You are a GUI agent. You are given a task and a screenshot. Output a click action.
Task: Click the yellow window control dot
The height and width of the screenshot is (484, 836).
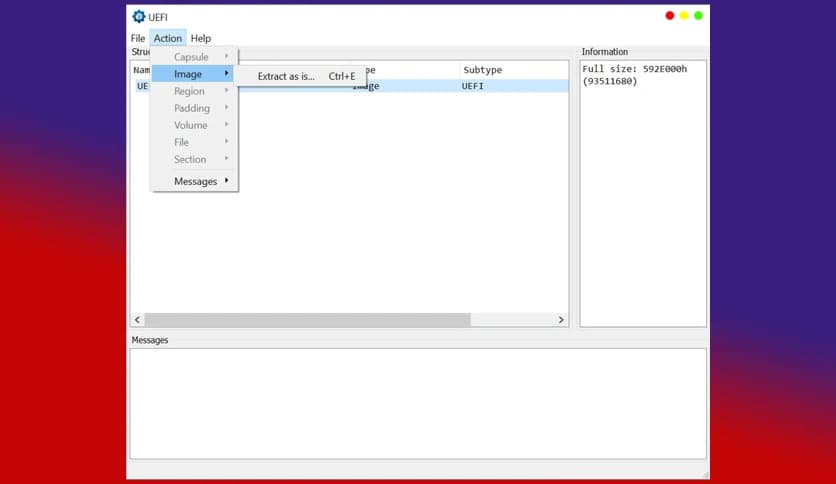coord(684,15)
